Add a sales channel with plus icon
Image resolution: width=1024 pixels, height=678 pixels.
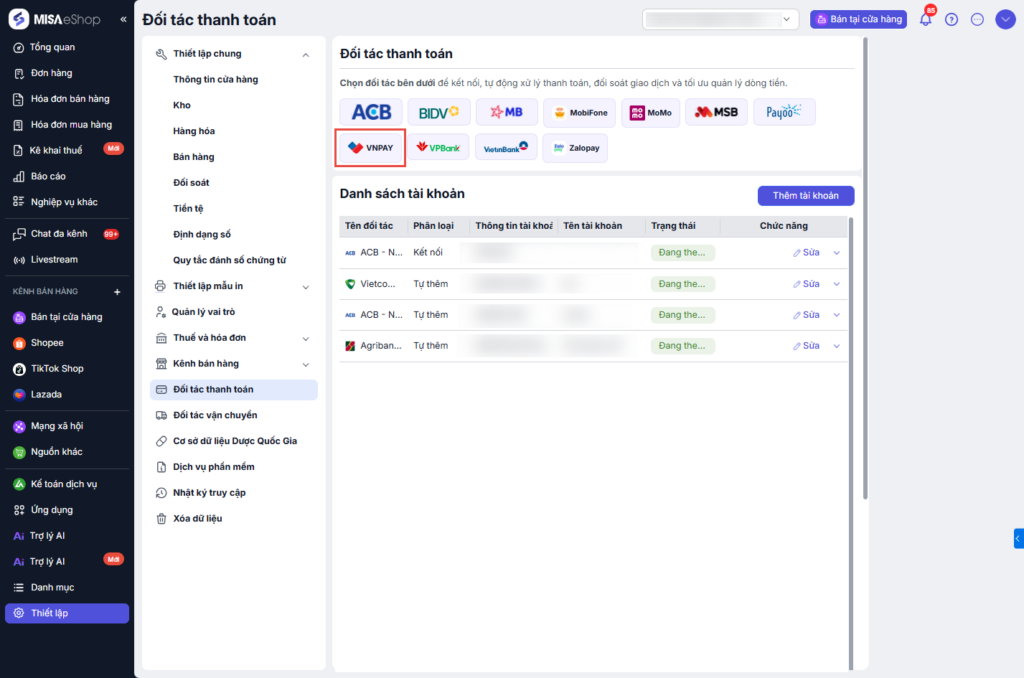click(x=117, y=292)
